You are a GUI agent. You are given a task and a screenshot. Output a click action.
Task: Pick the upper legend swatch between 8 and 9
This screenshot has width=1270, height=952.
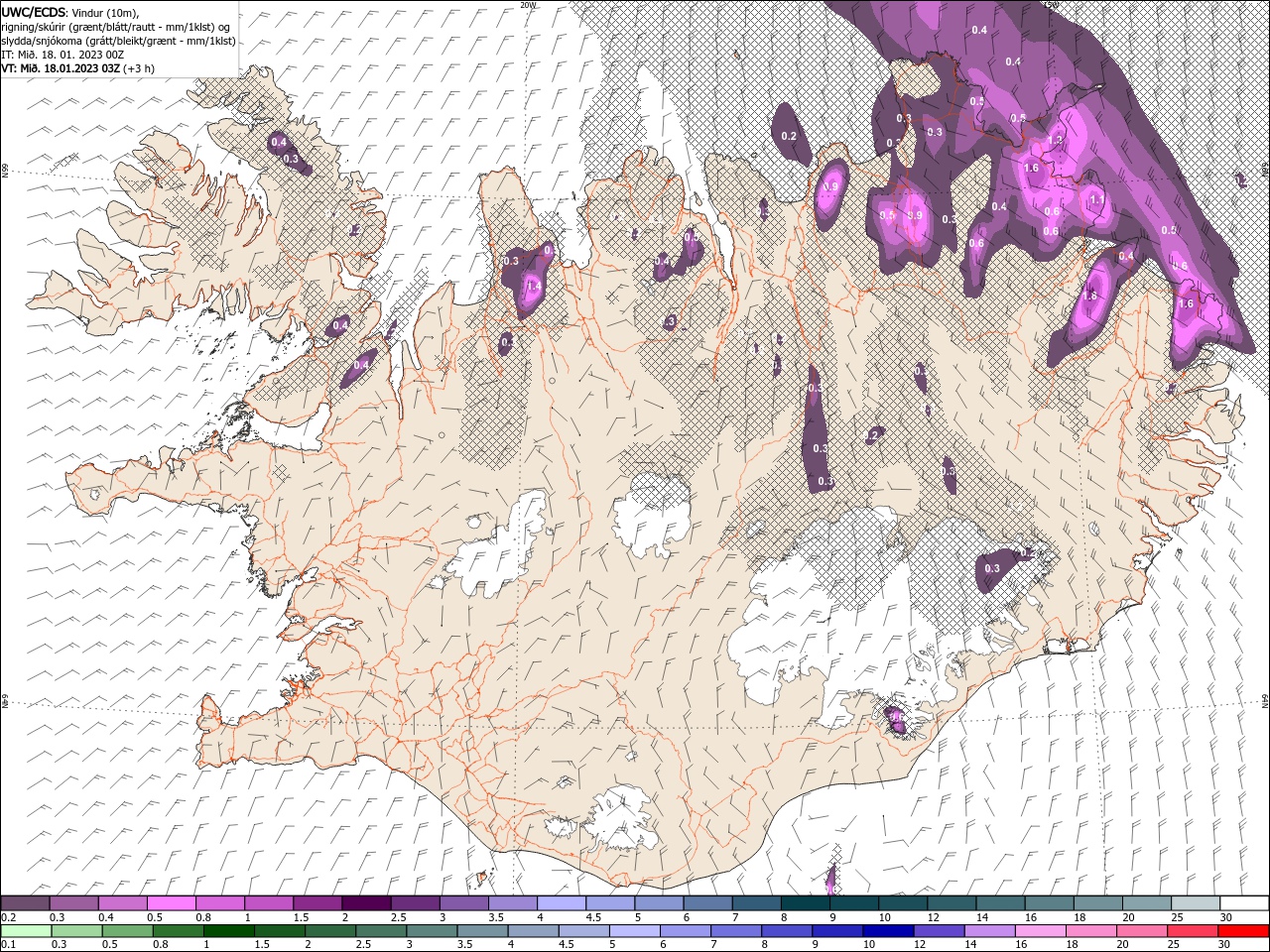[x=806, y=903]
